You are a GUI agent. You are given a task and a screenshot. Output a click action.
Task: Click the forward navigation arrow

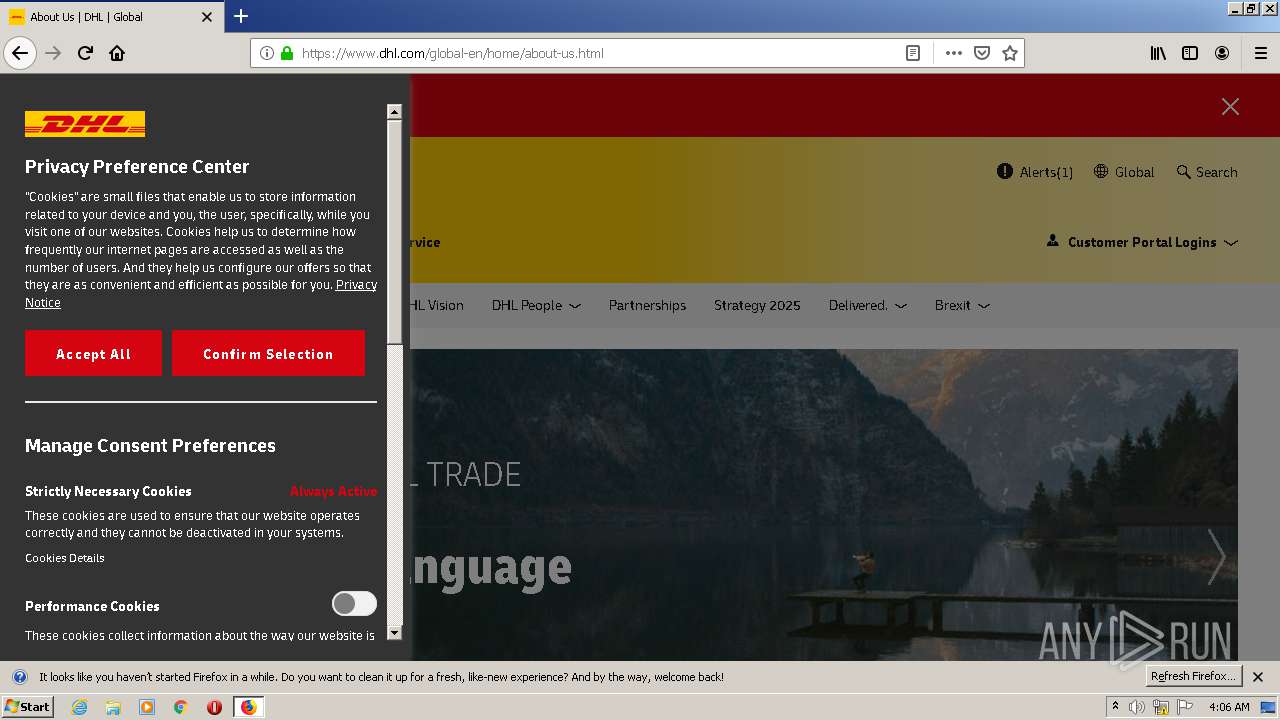[54, 53]
